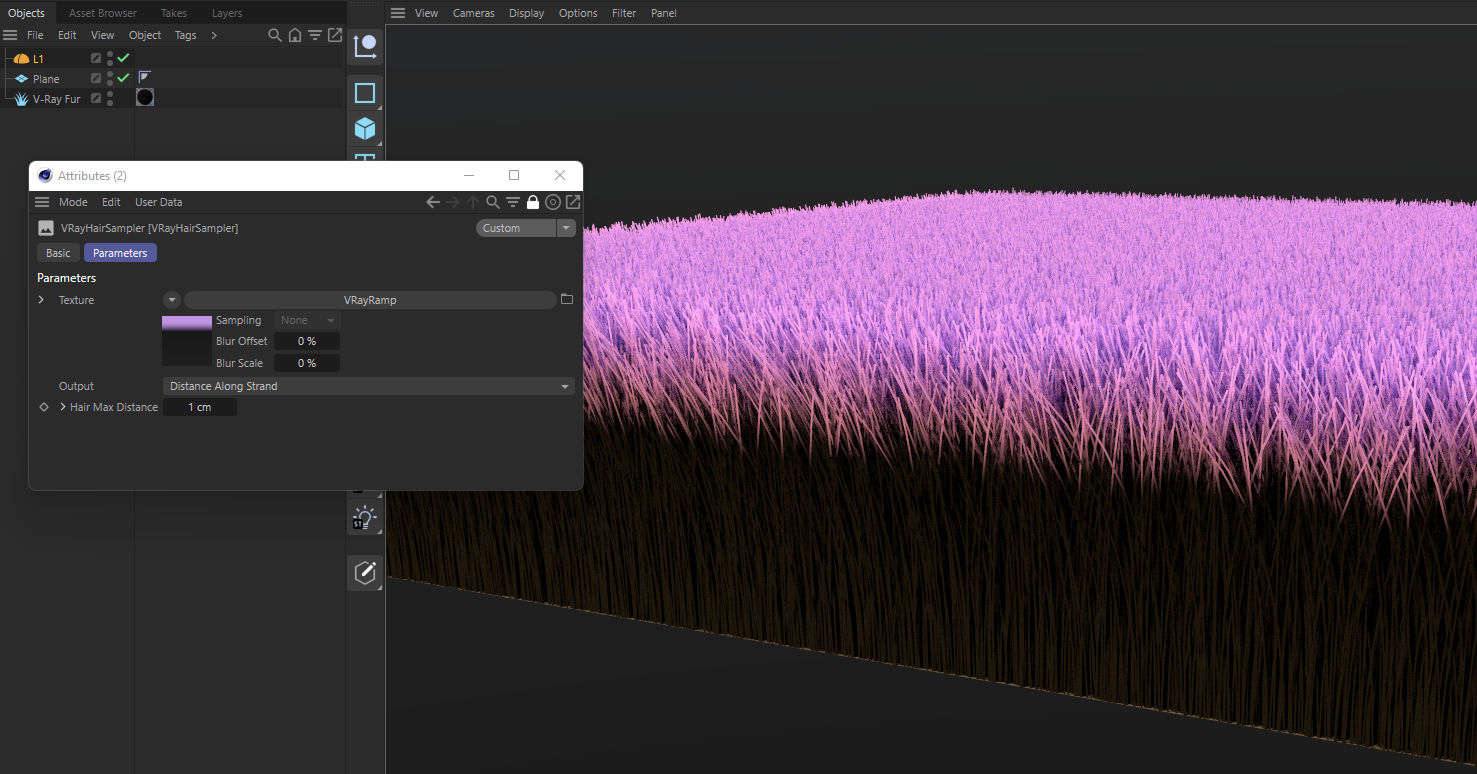Viewport: 1477px width, 774px height.
Task: Toggle L1 layer checkbox square
Action: [96, 59]
